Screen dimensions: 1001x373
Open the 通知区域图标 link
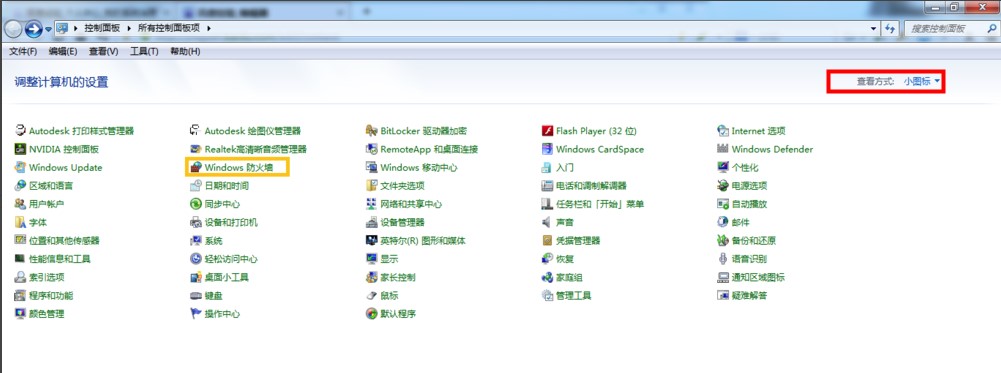758,277
